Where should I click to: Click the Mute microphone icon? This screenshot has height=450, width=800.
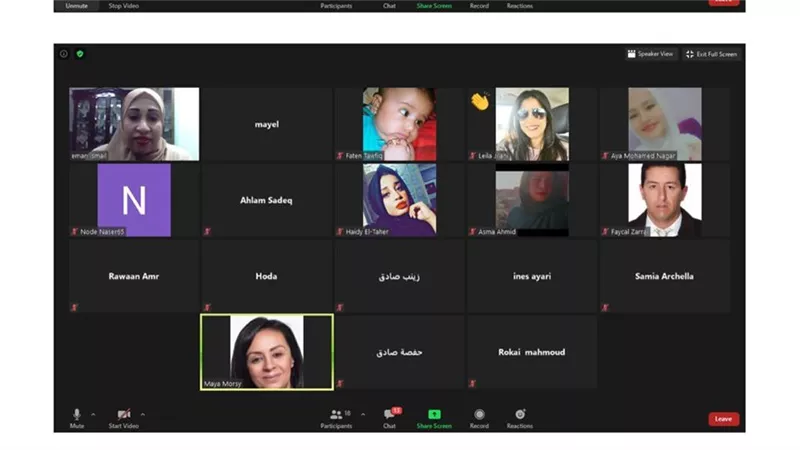77,414
